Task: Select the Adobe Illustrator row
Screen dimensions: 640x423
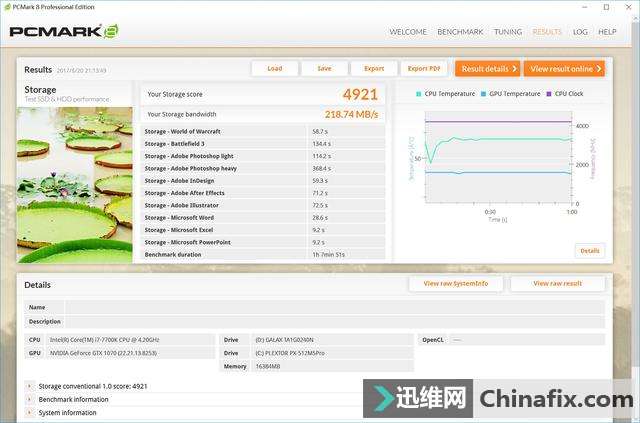Action: (263, 205)
